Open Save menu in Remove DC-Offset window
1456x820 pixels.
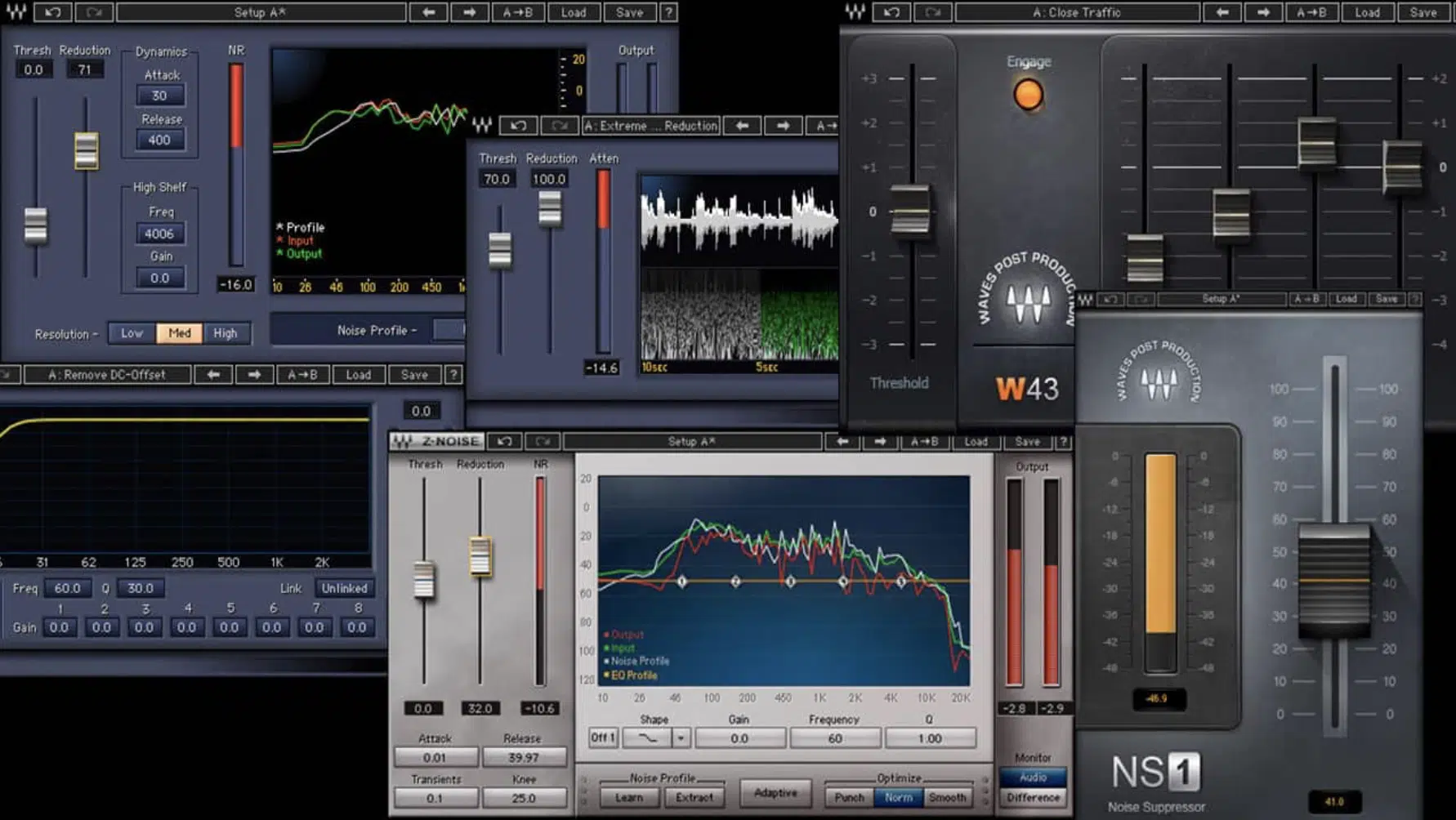[x=414, y=375]
